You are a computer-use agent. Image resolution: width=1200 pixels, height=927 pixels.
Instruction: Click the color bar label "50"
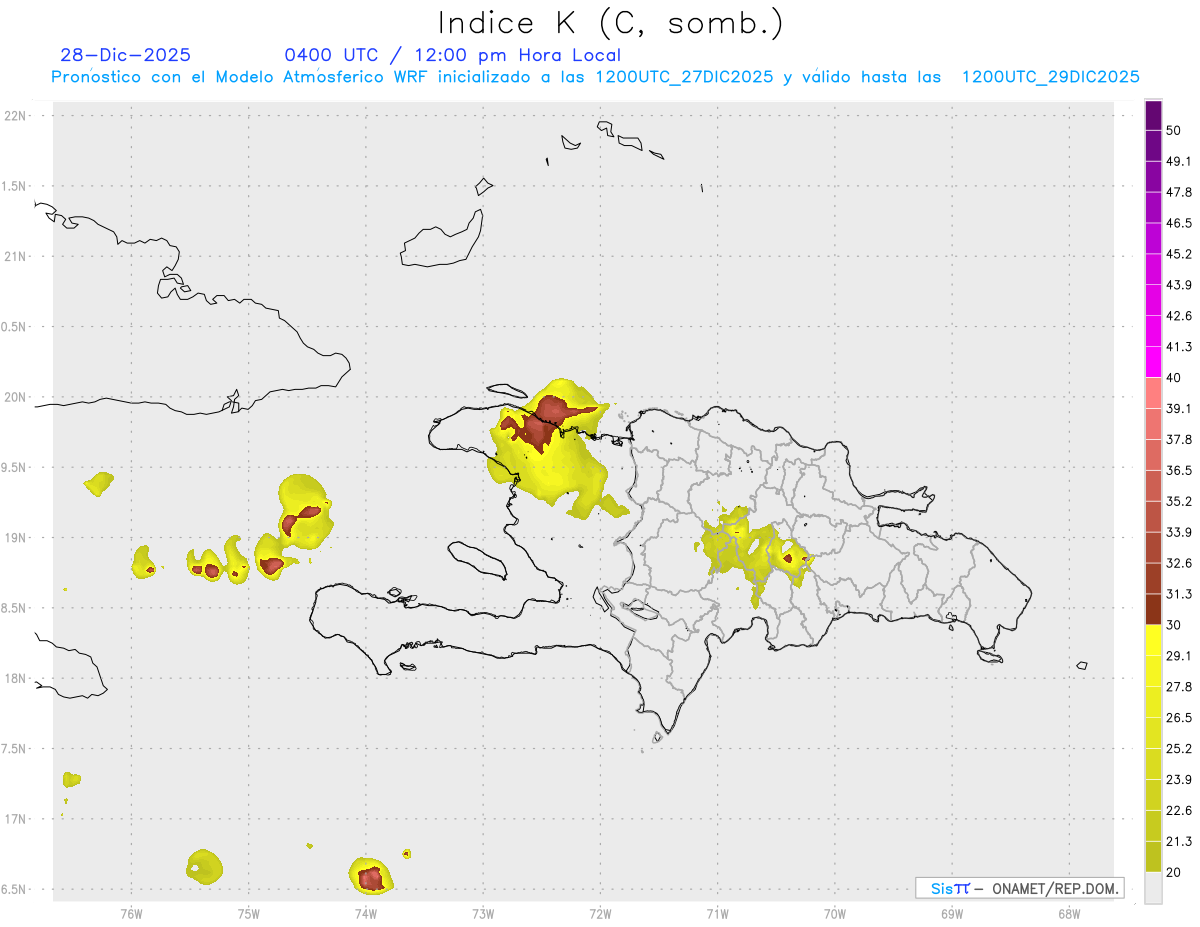1174,131
